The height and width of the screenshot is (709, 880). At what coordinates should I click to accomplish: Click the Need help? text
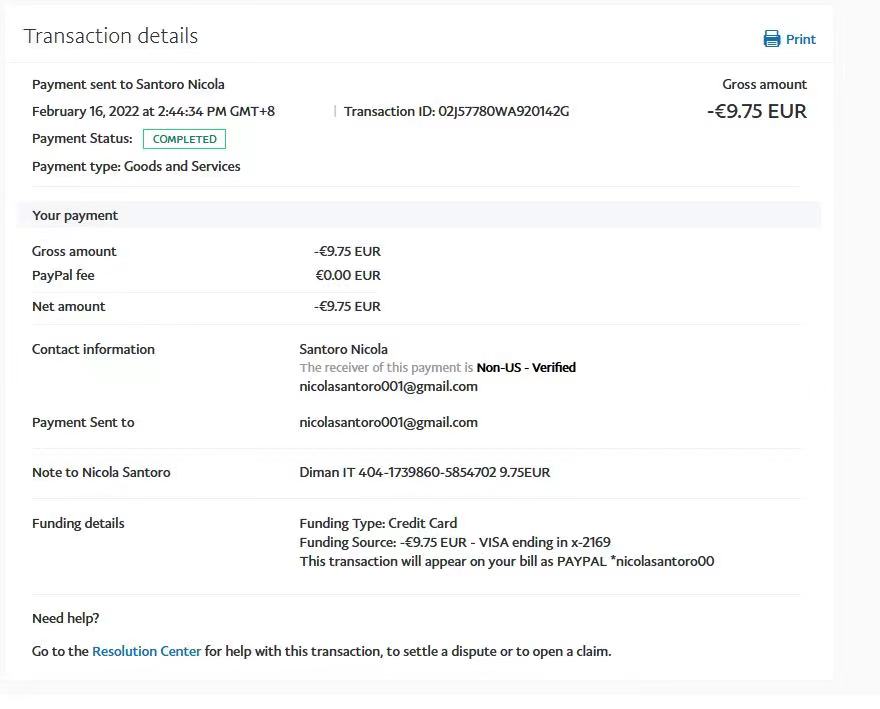pyautogui.click(x=66, y=619)
